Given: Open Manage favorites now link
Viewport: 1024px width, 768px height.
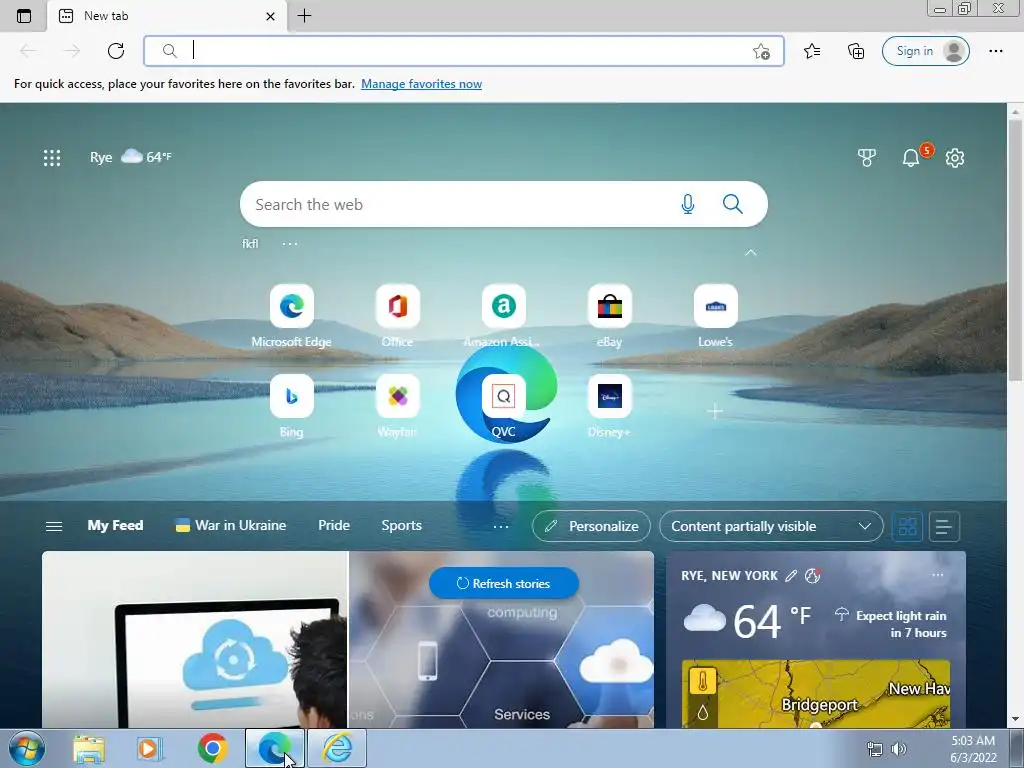Looking at the screenshot, I should pyautogui.click(x=421, y=84).
